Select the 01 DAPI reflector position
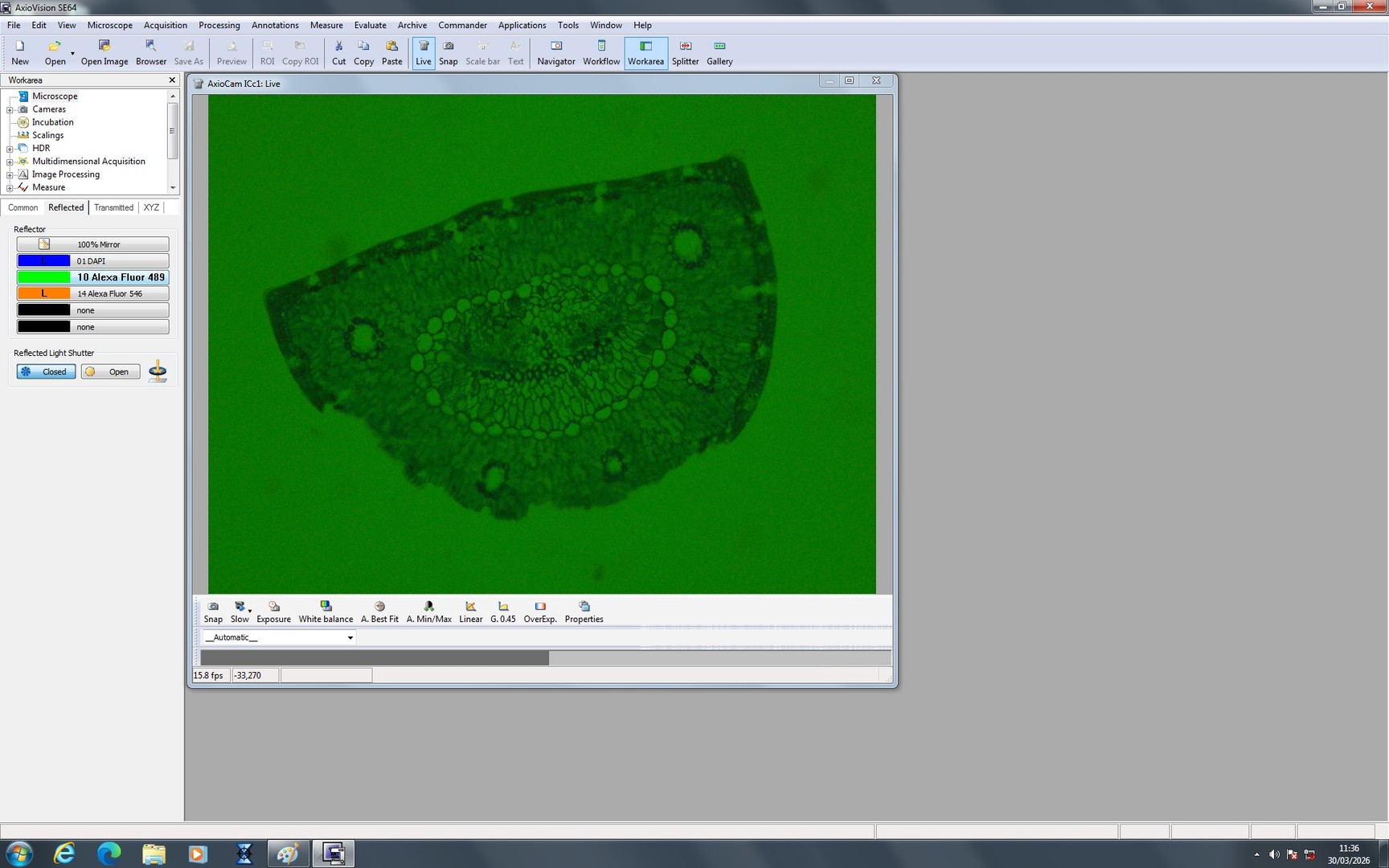Image resolution: width=1389 pixels, height=868 pixels. tap(92, 260)
